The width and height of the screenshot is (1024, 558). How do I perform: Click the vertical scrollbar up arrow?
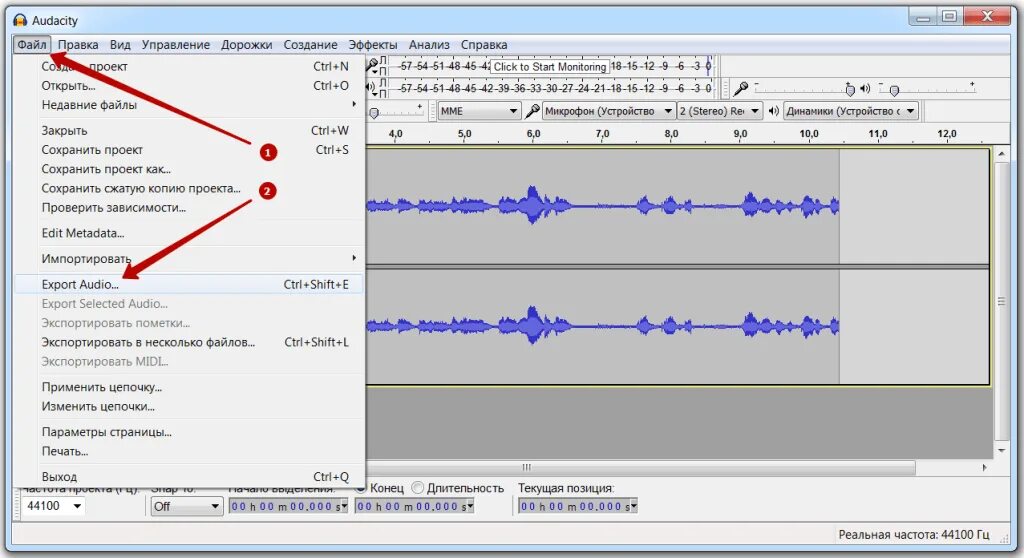pyautogui.click(x=1001, y=154)
